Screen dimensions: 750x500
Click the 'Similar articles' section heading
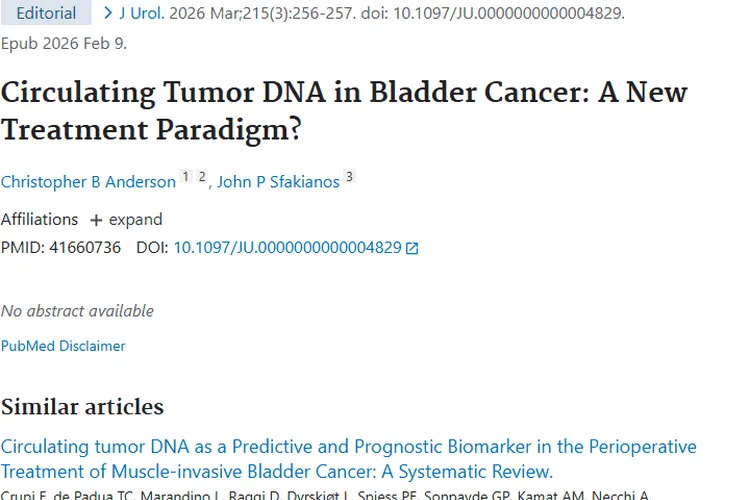(82, 406)
